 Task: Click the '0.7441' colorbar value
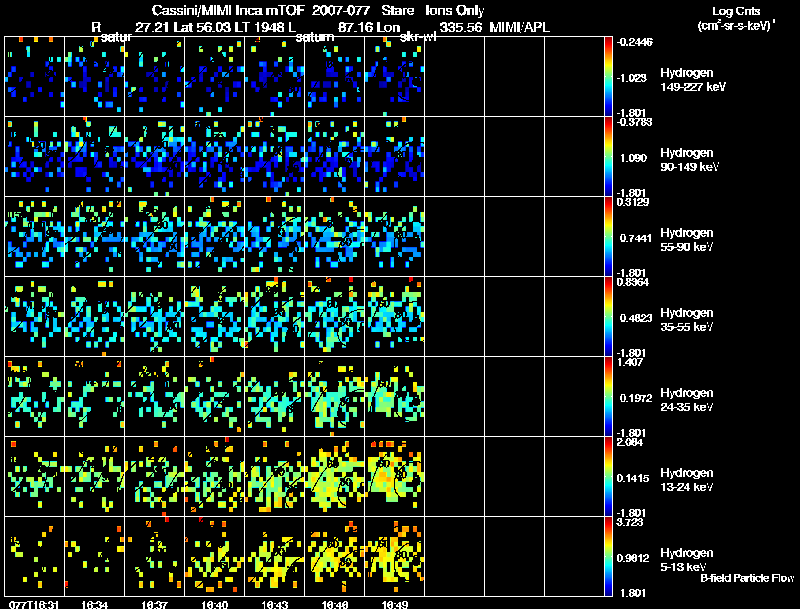[x=635, y=238]
